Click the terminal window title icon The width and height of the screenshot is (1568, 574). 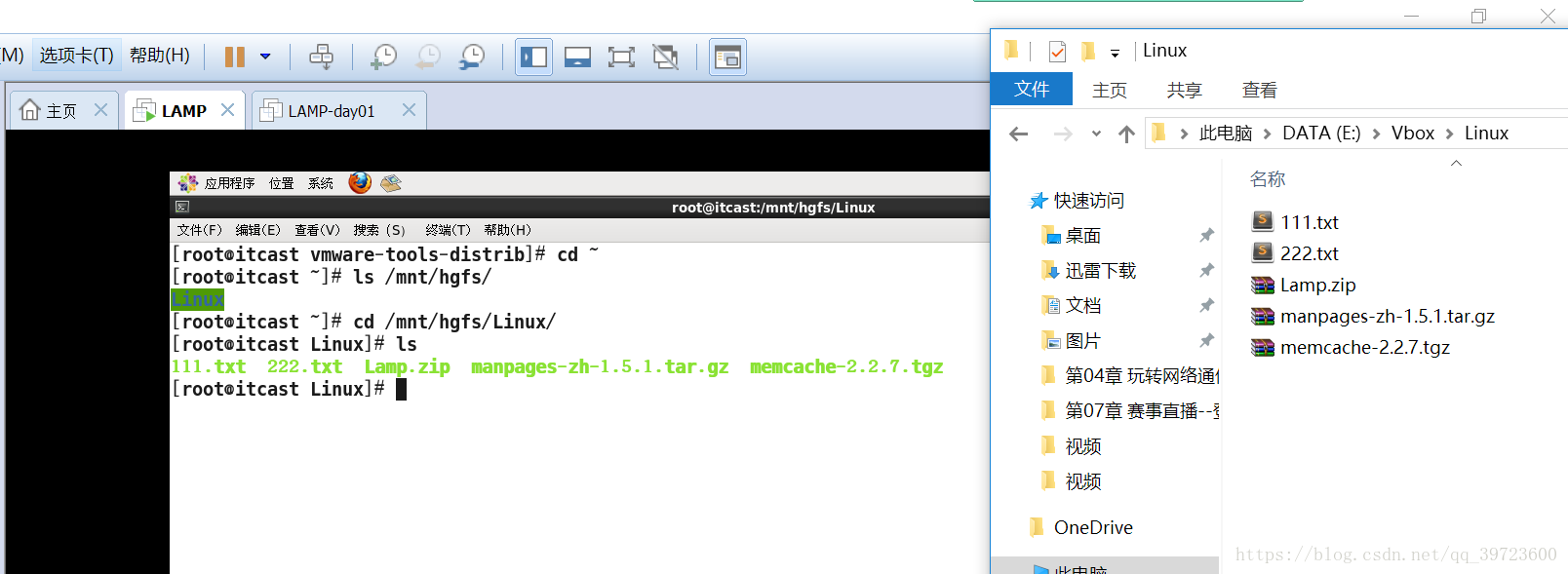point(182,207)
